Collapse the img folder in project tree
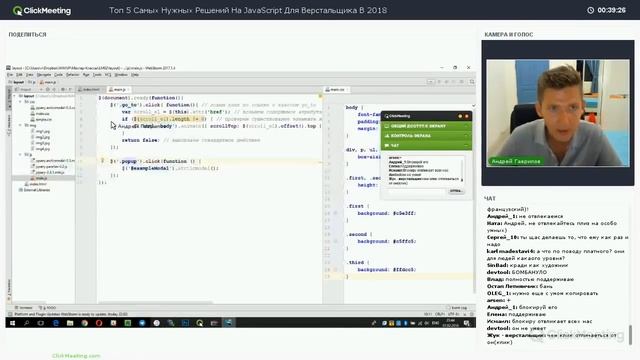640x360 pixels. (x=20, y=125)
